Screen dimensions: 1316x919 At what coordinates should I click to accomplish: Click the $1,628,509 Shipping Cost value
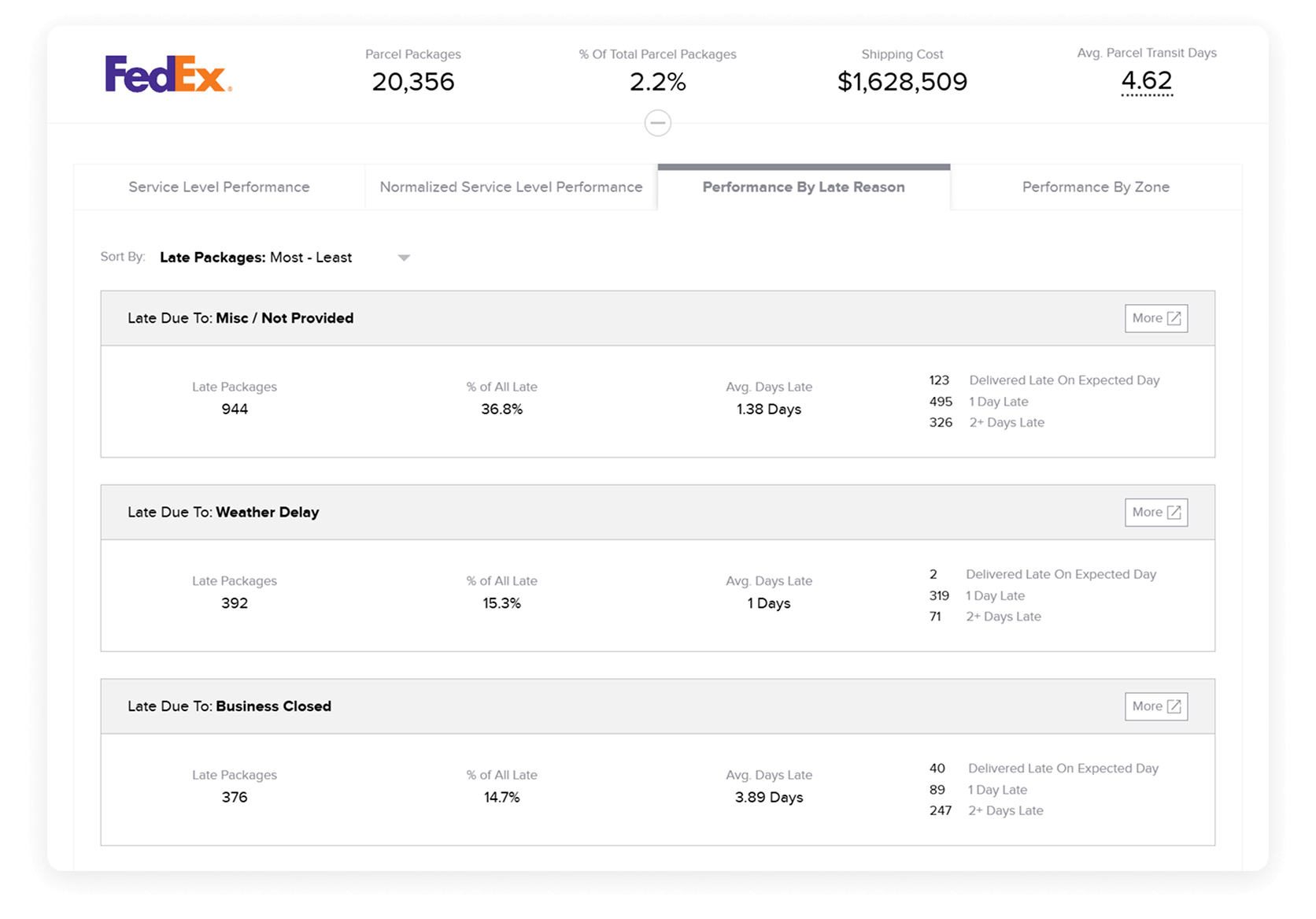(902, 82)
